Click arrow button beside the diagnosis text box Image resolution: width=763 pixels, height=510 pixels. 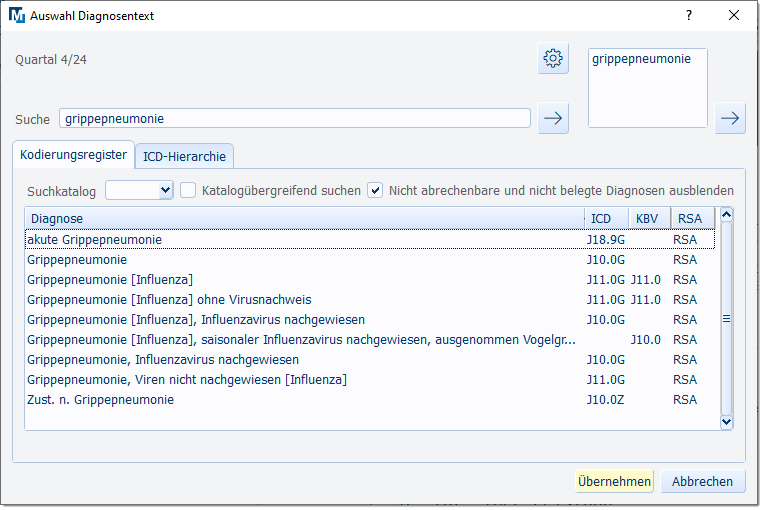pos(731,118)
